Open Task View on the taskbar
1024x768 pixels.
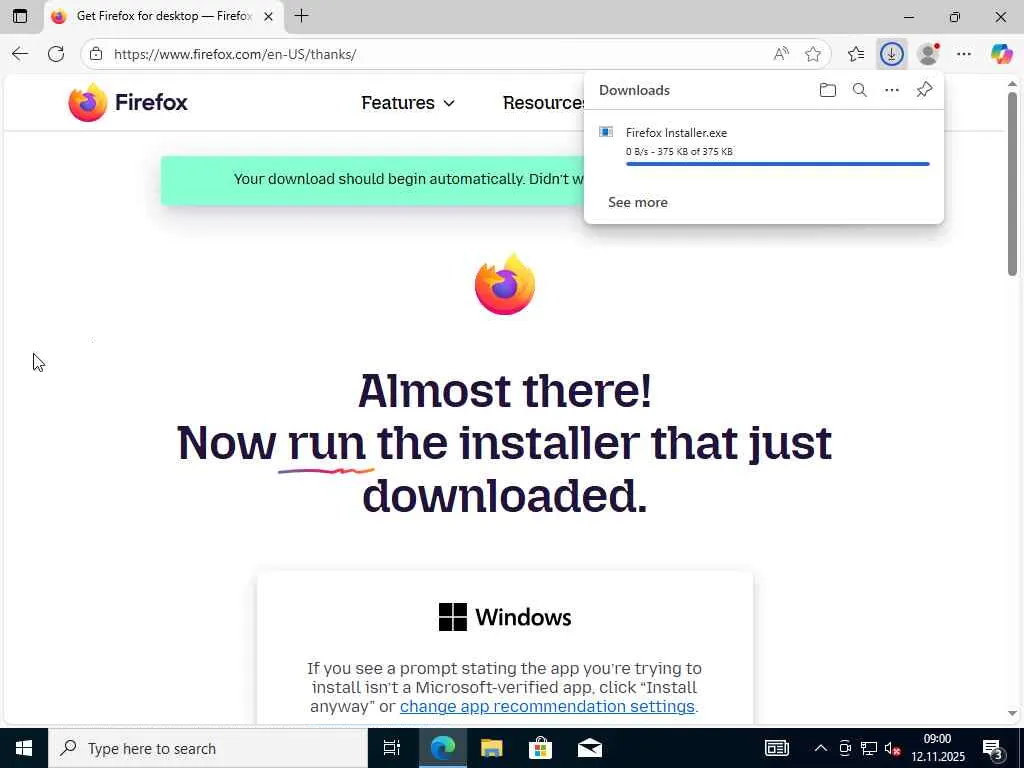coord(392,748)
